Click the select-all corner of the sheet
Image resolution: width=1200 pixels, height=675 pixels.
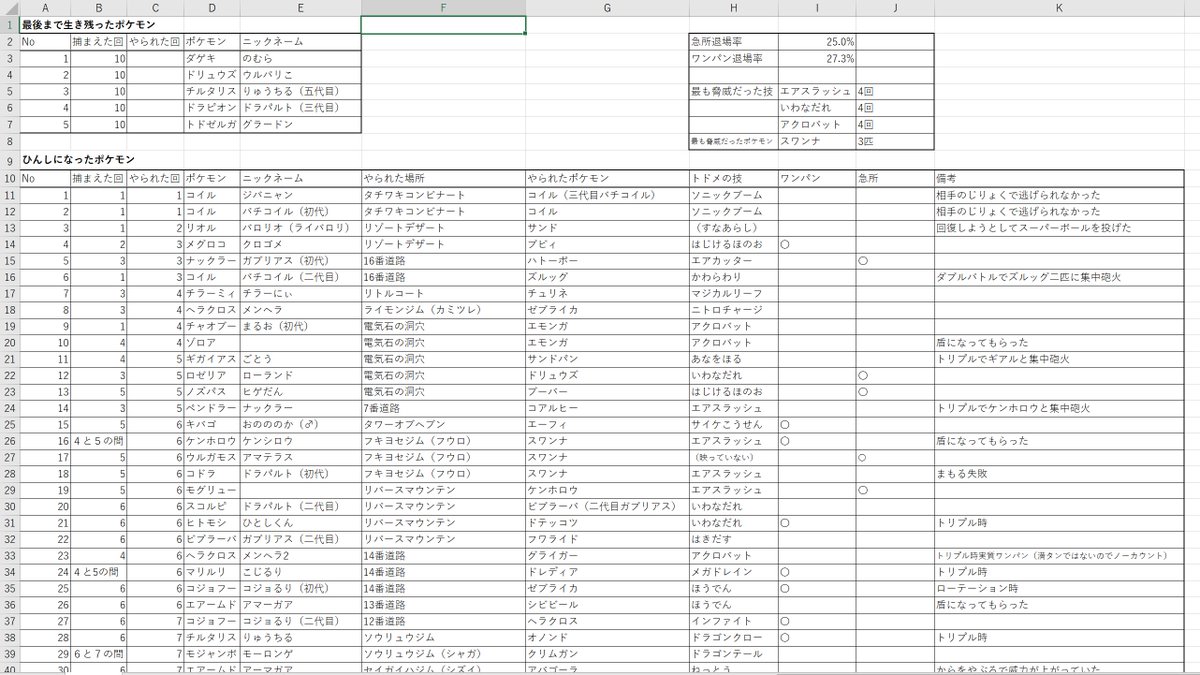point(10,8)
